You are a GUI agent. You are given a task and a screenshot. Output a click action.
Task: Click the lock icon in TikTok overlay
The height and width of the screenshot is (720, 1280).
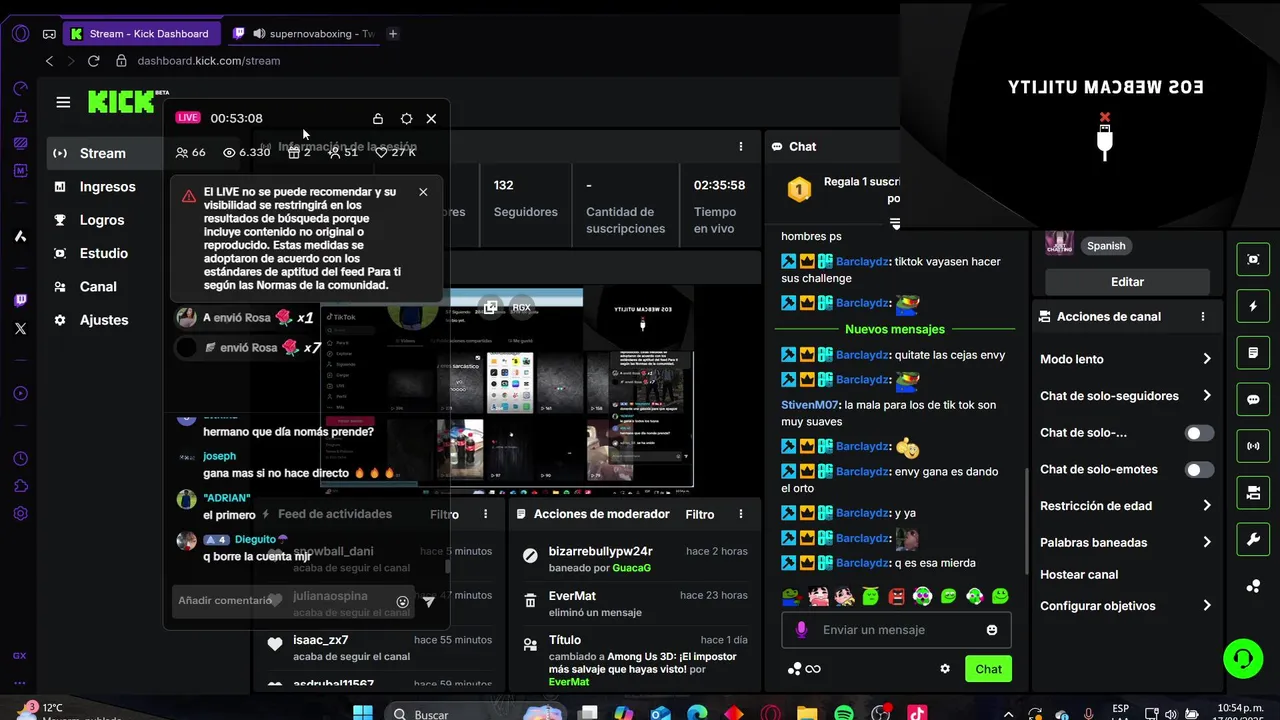pyautogui.click(x=378, y=118)
